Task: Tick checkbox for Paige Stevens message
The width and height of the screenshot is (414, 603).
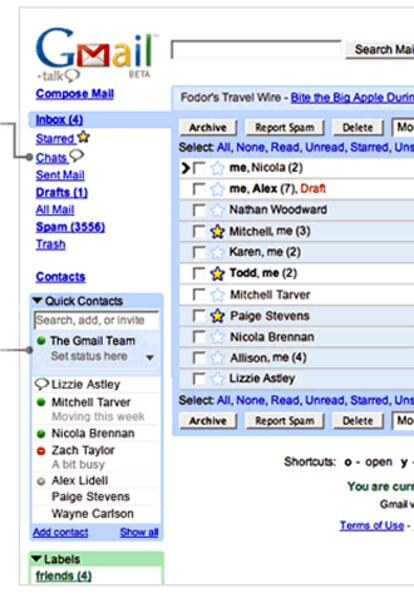Action: [199, 316]
